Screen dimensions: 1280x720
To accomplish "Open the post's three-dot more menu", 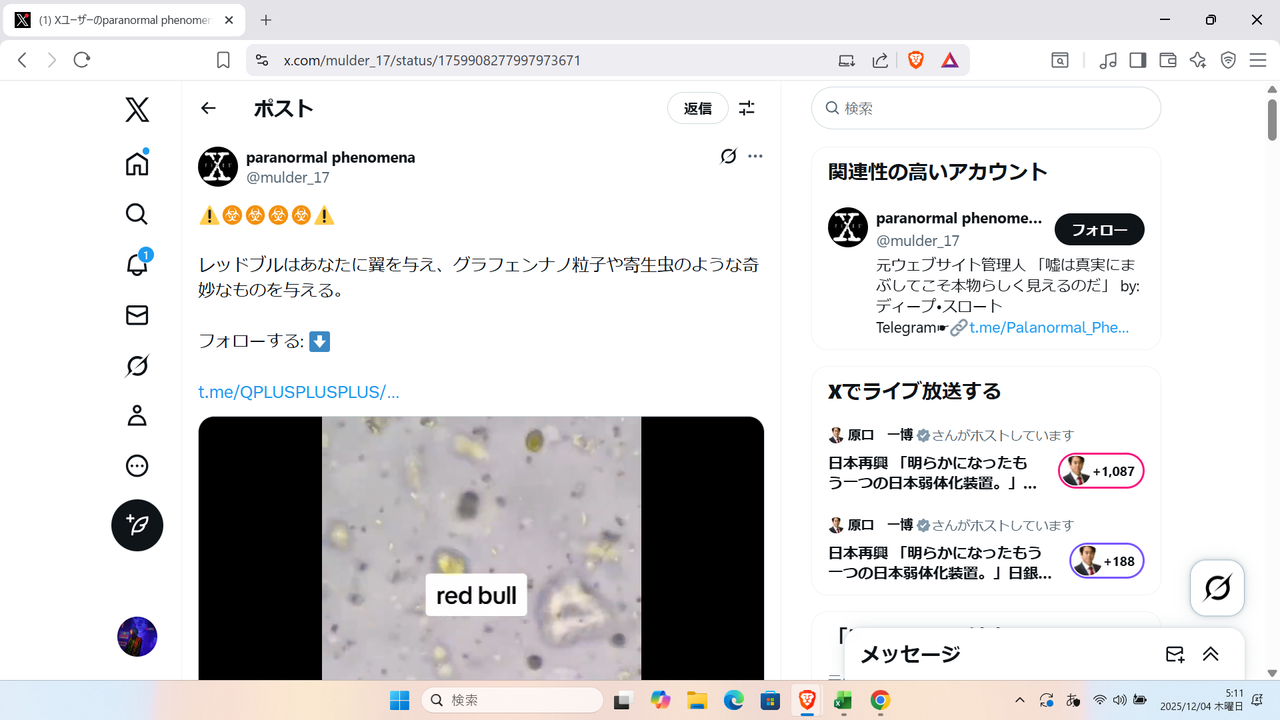I will point(755,156).
